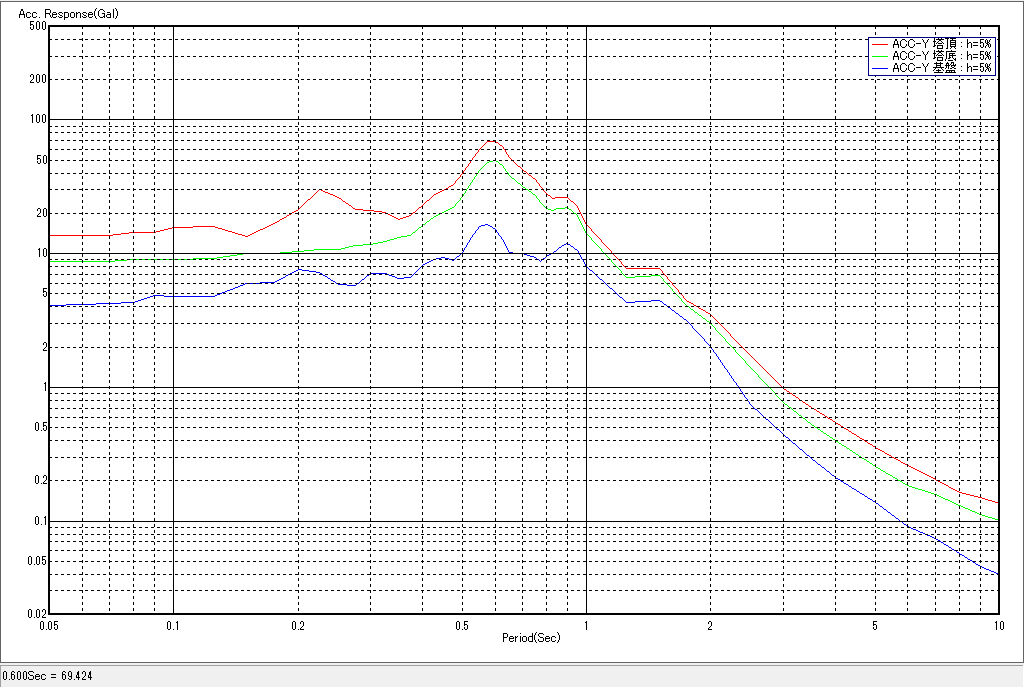The width and height of the screenshot is (1024, 688).
Task: Click the Period(Sec) axis title
Action: (531, 637)
